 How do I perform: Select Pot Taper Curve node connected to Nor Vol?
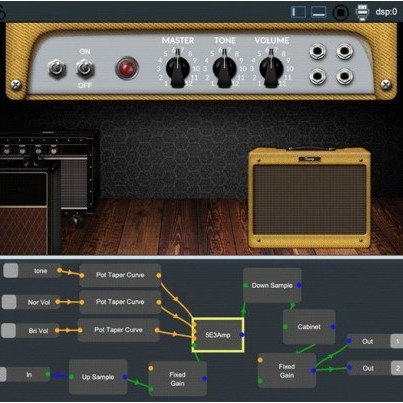[x=120, y=302]
